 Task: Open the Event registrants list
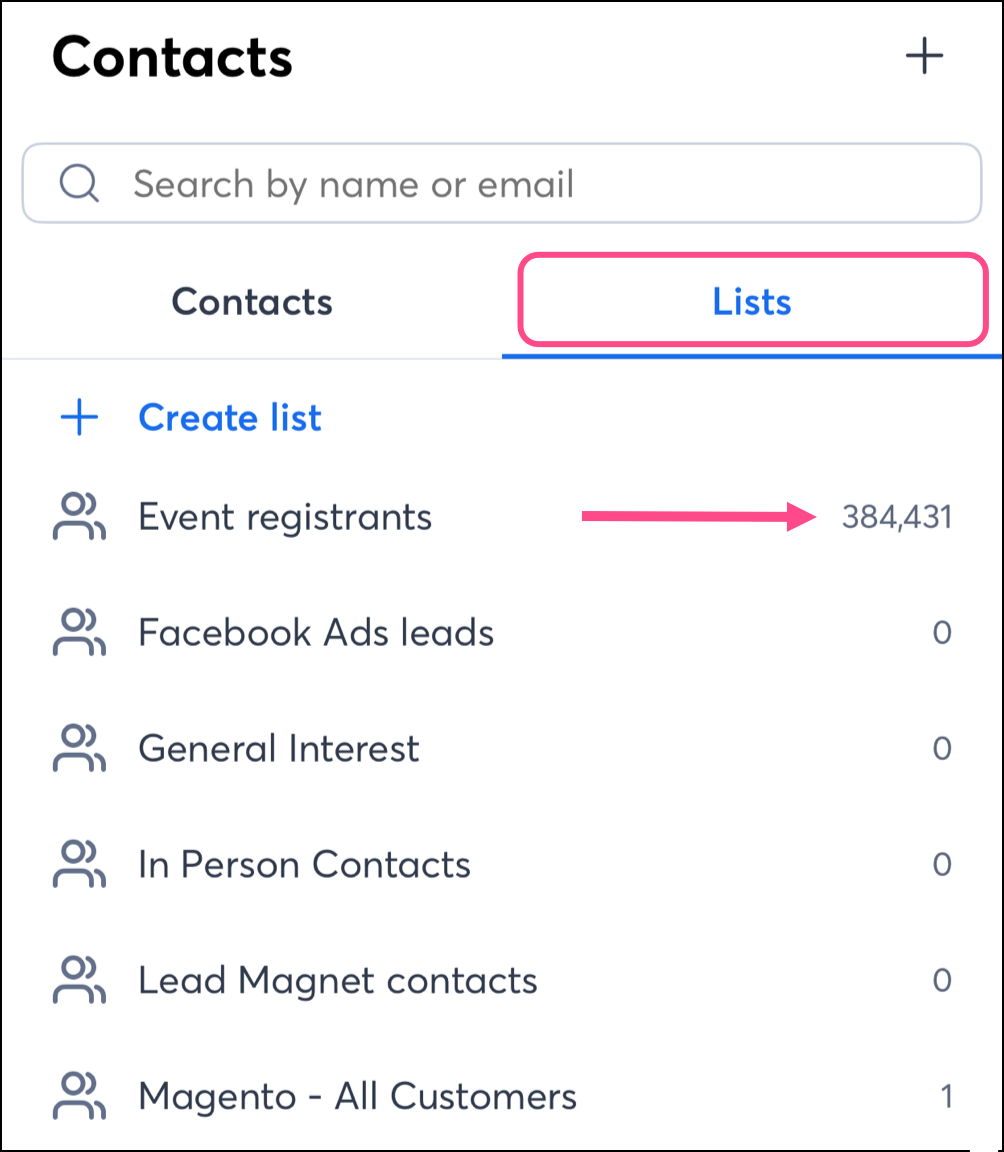(285, 517)
